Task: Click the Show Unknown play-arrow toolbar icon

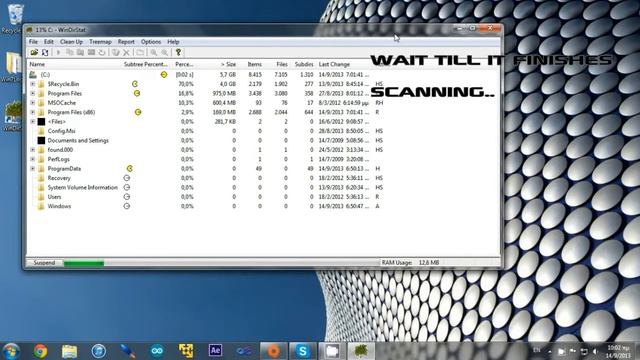Action: [58, 52]
